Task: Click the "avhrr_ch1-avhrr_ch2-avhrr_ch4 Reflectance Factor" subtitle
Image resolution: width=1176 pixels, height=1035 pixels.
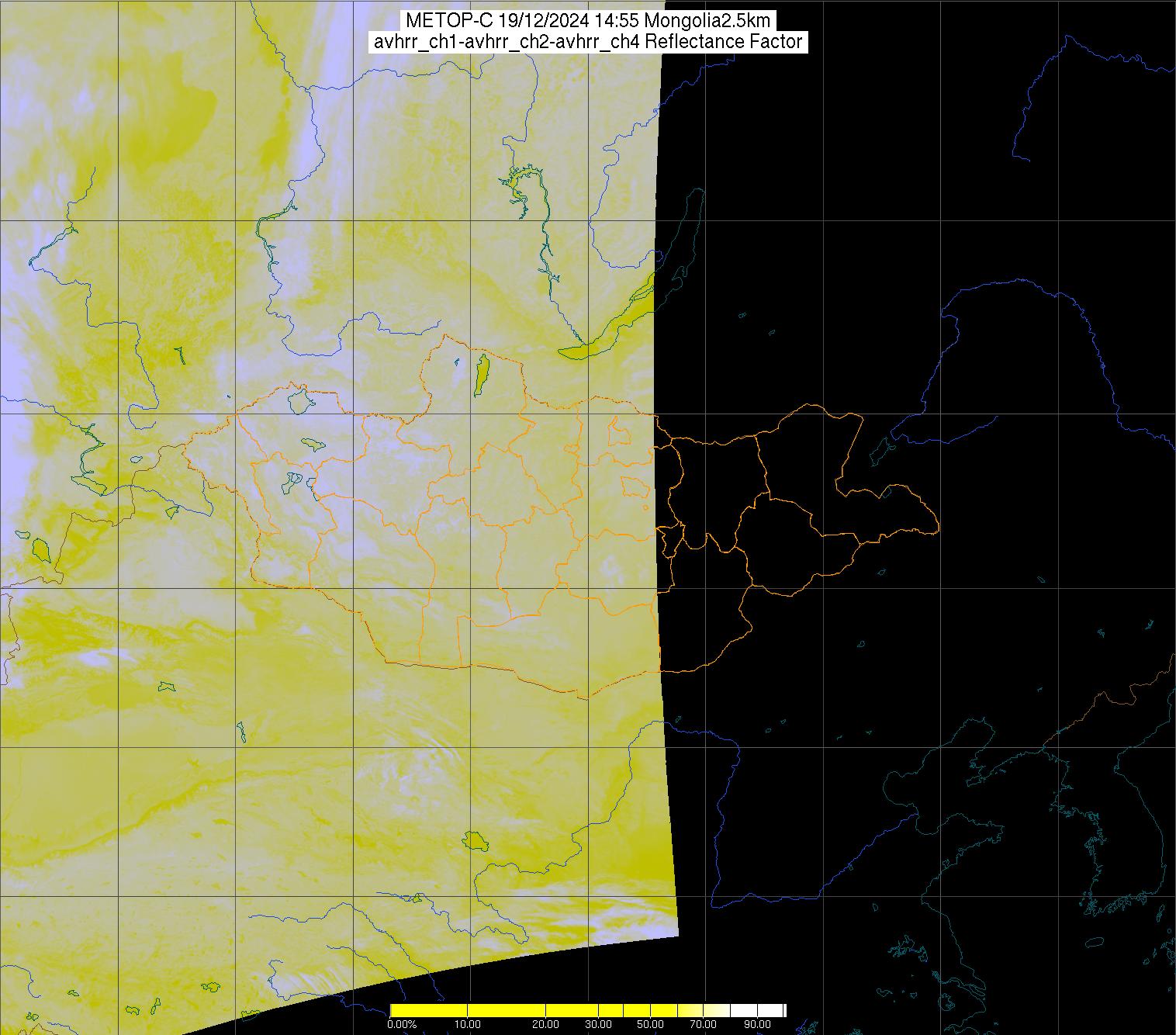Action: [588, 42]
